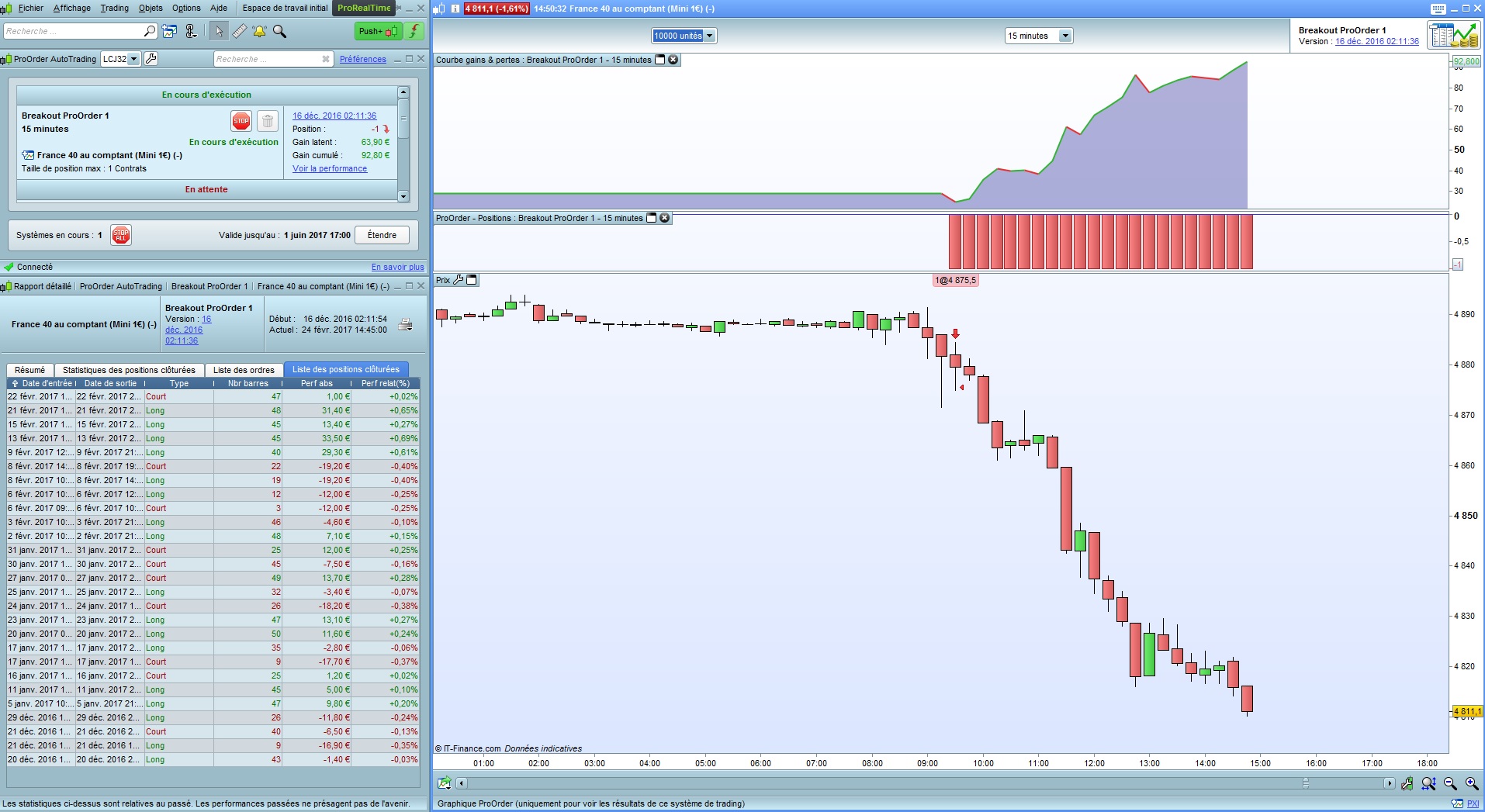The height and width of the screenshot is (812, 1485).
Task: Open the Préférences link
Action: tap(363, 59)
